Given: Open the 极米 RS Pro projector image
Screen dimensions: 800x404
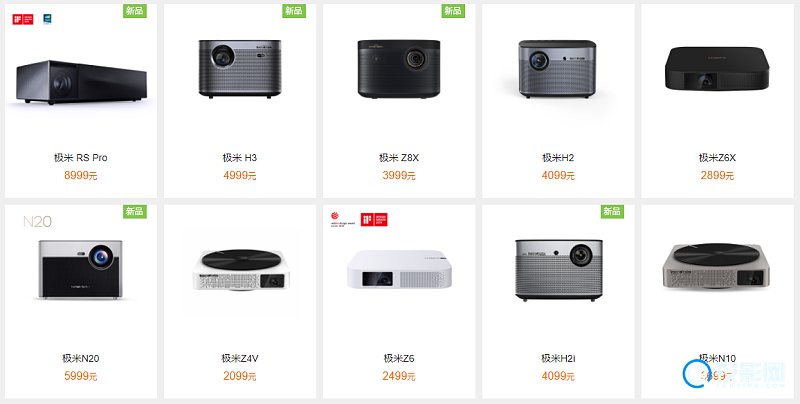Looking at the screenshot, I should [81, 82].
